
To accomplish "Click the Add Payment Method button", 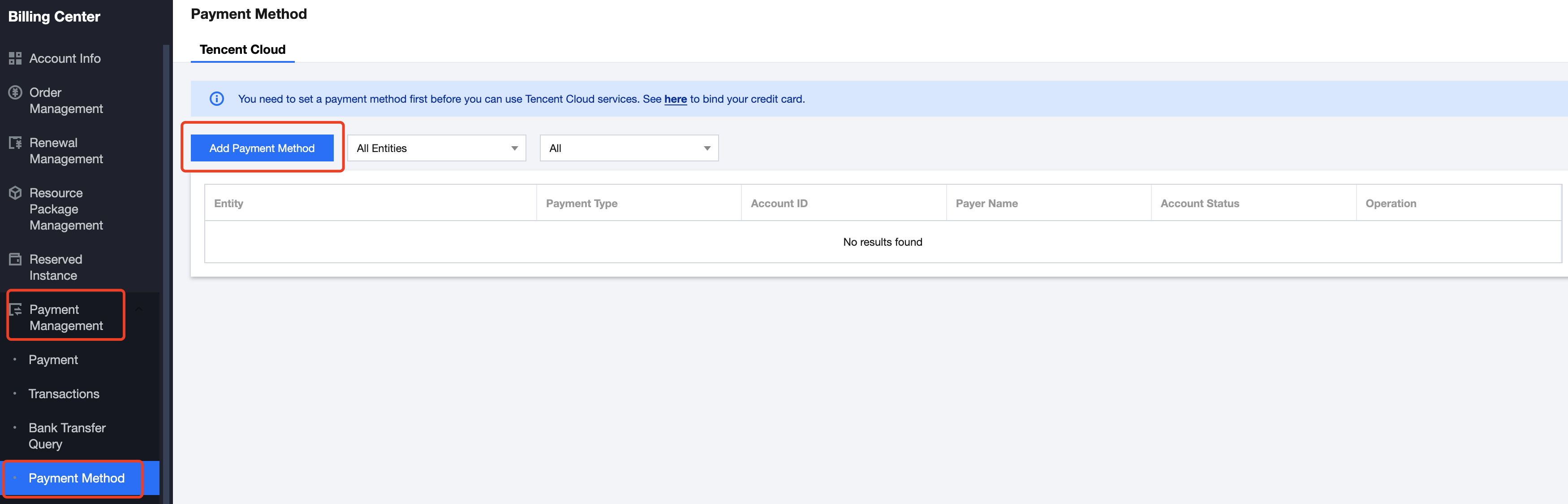I will [262, 148].
